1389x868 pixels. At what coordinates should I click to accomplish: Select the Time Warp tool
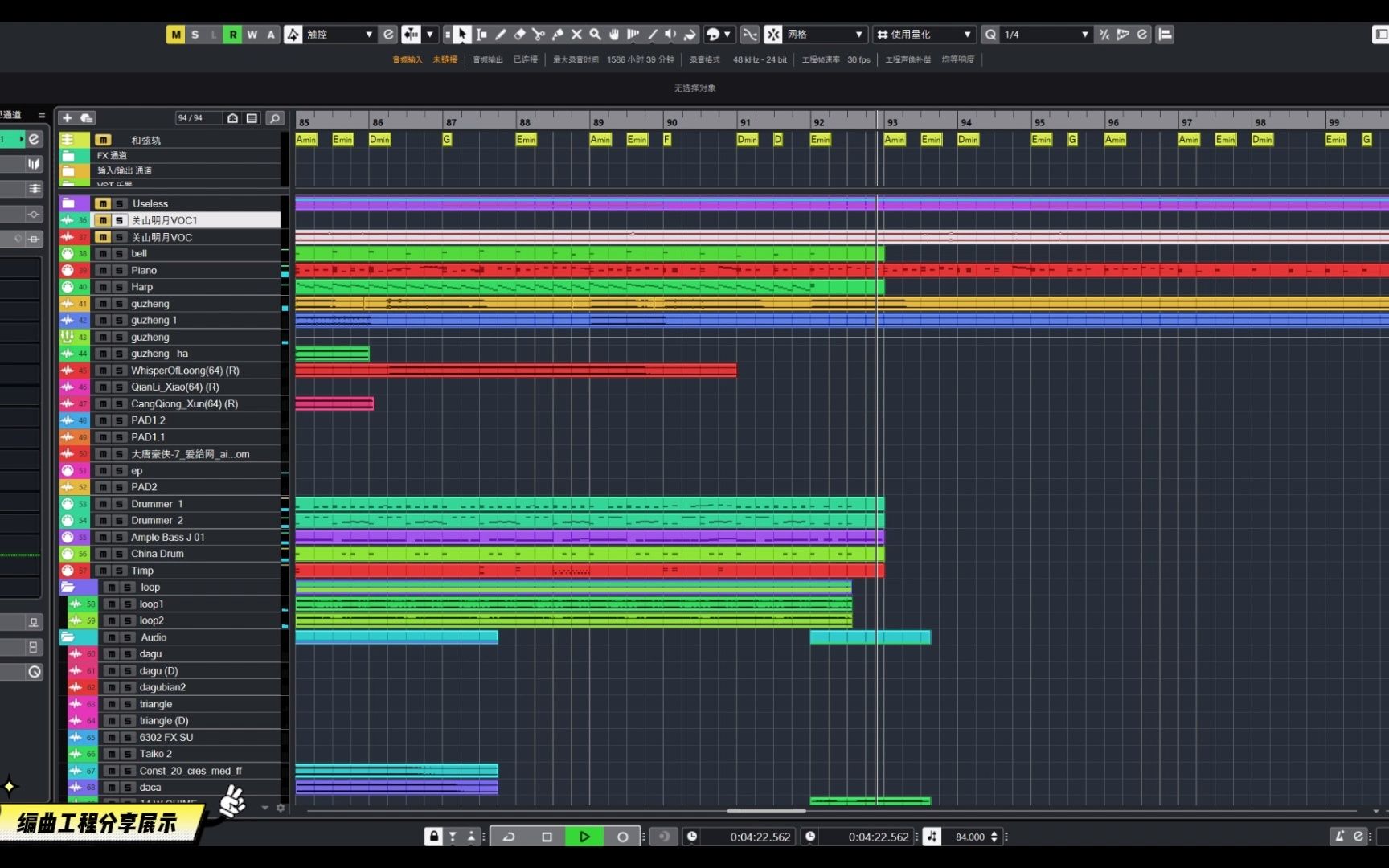(x=633, y=35)
